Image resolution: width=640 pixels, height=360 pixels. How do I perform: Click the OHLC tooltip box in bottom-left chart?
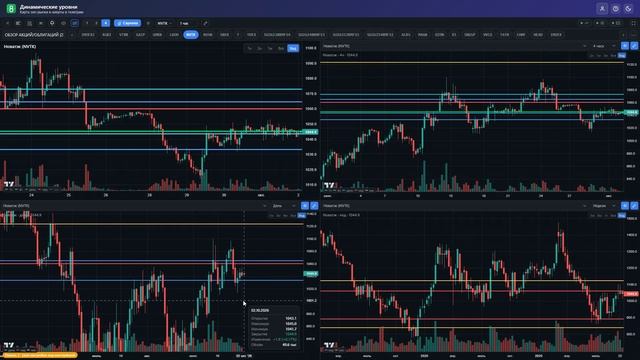tap(274, 328)
